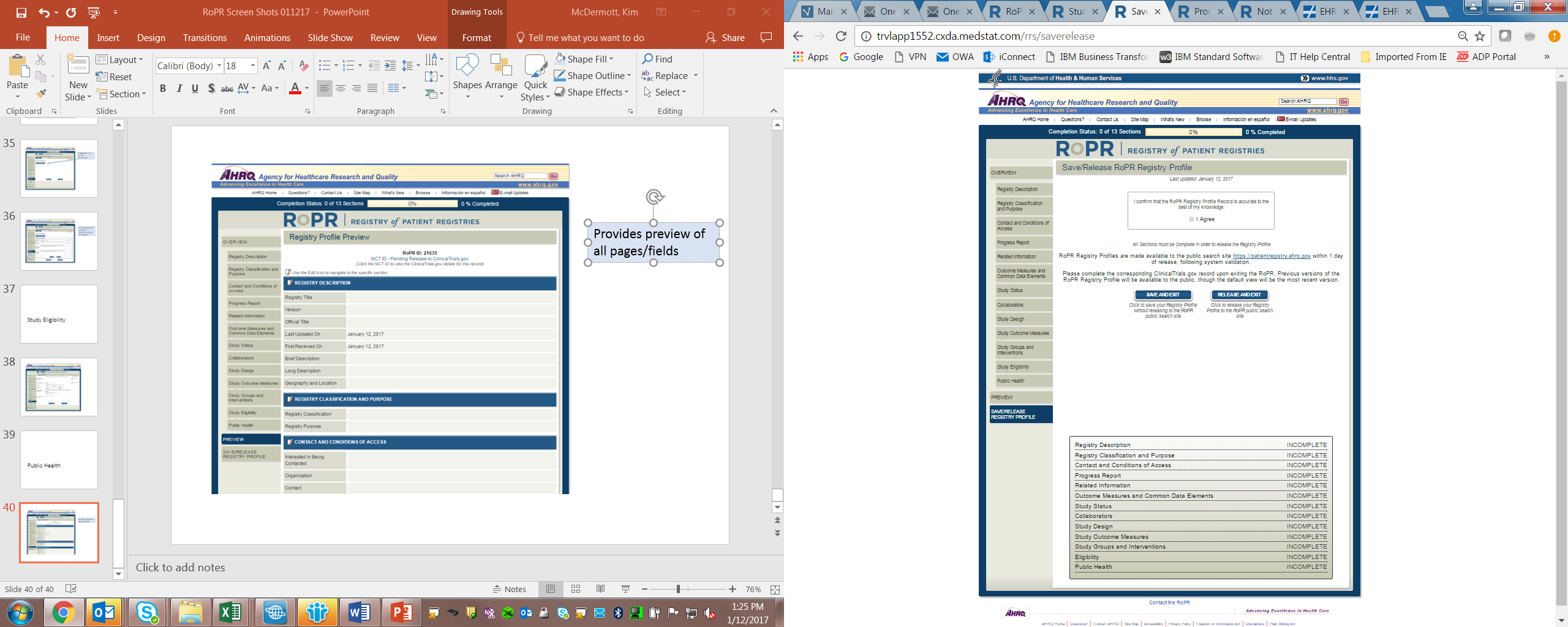Apply italic formatting with the Italic icon
The width and height of the screenshot is (1568, 627).
179,89
